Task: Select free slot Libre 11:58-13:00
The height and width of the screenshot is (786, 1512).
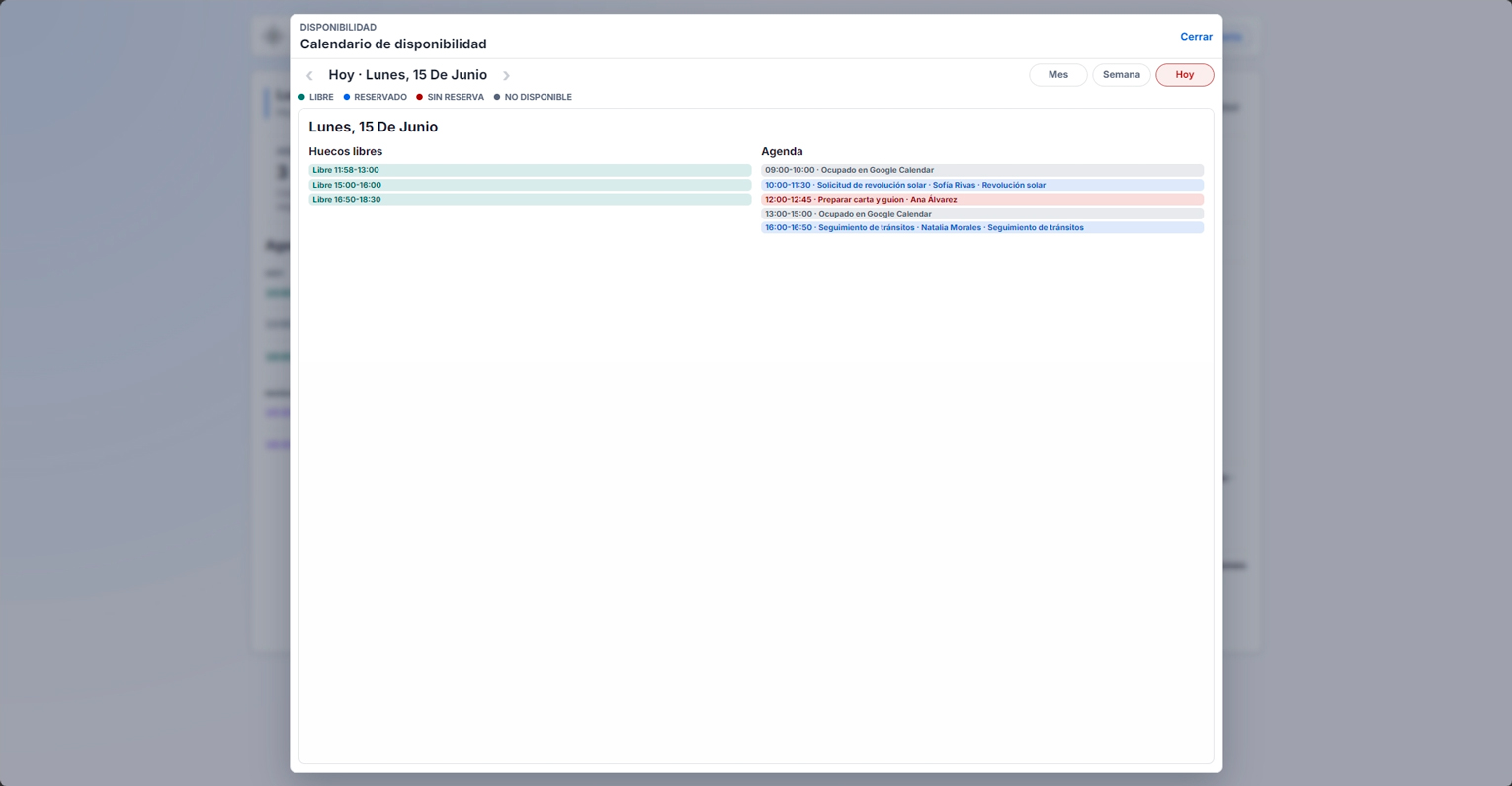Action: pyautogui.click(x=530, y=170)
